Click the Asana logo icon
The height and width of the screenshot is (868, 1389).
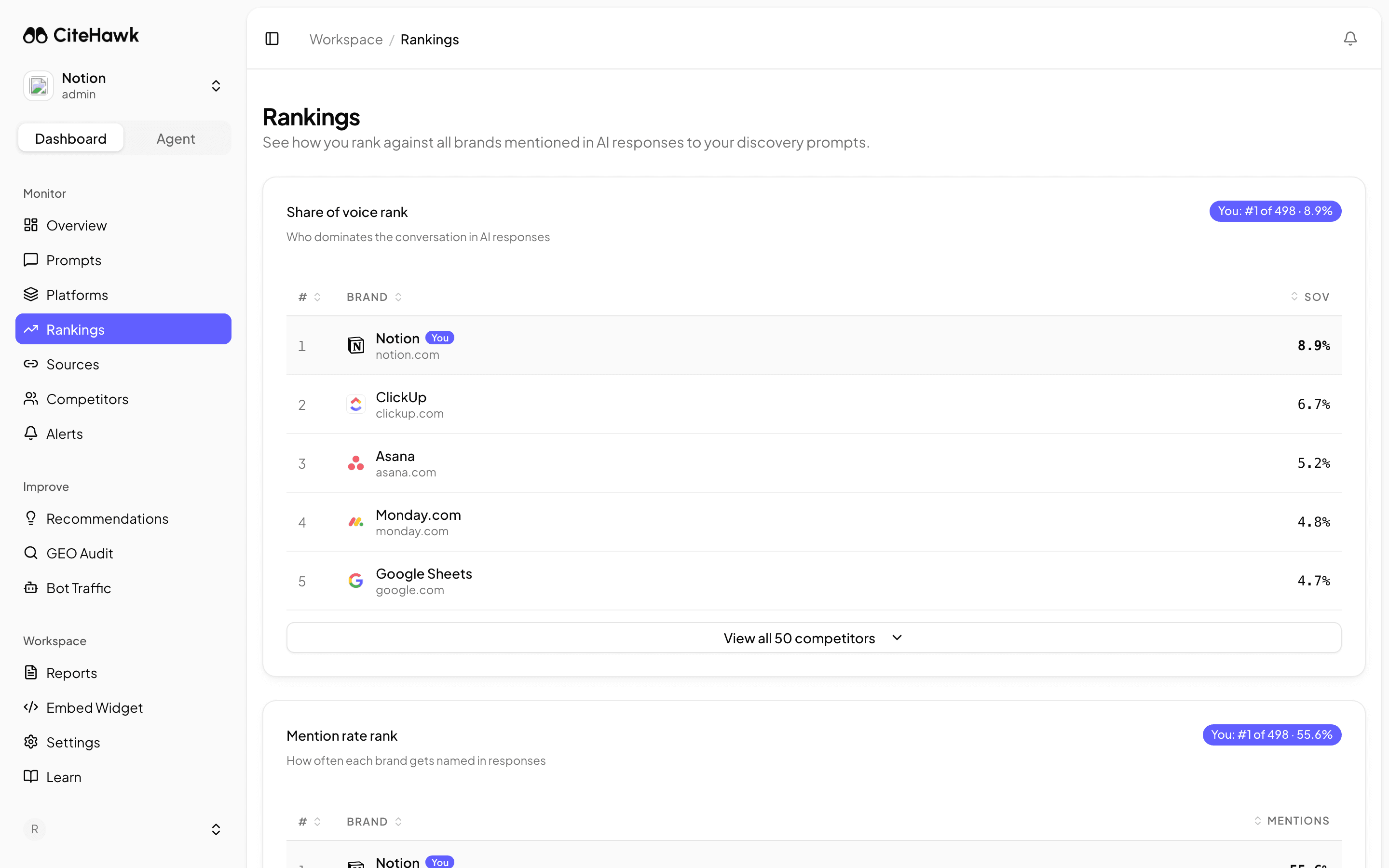pyautogui.click(x=356, y=463)
